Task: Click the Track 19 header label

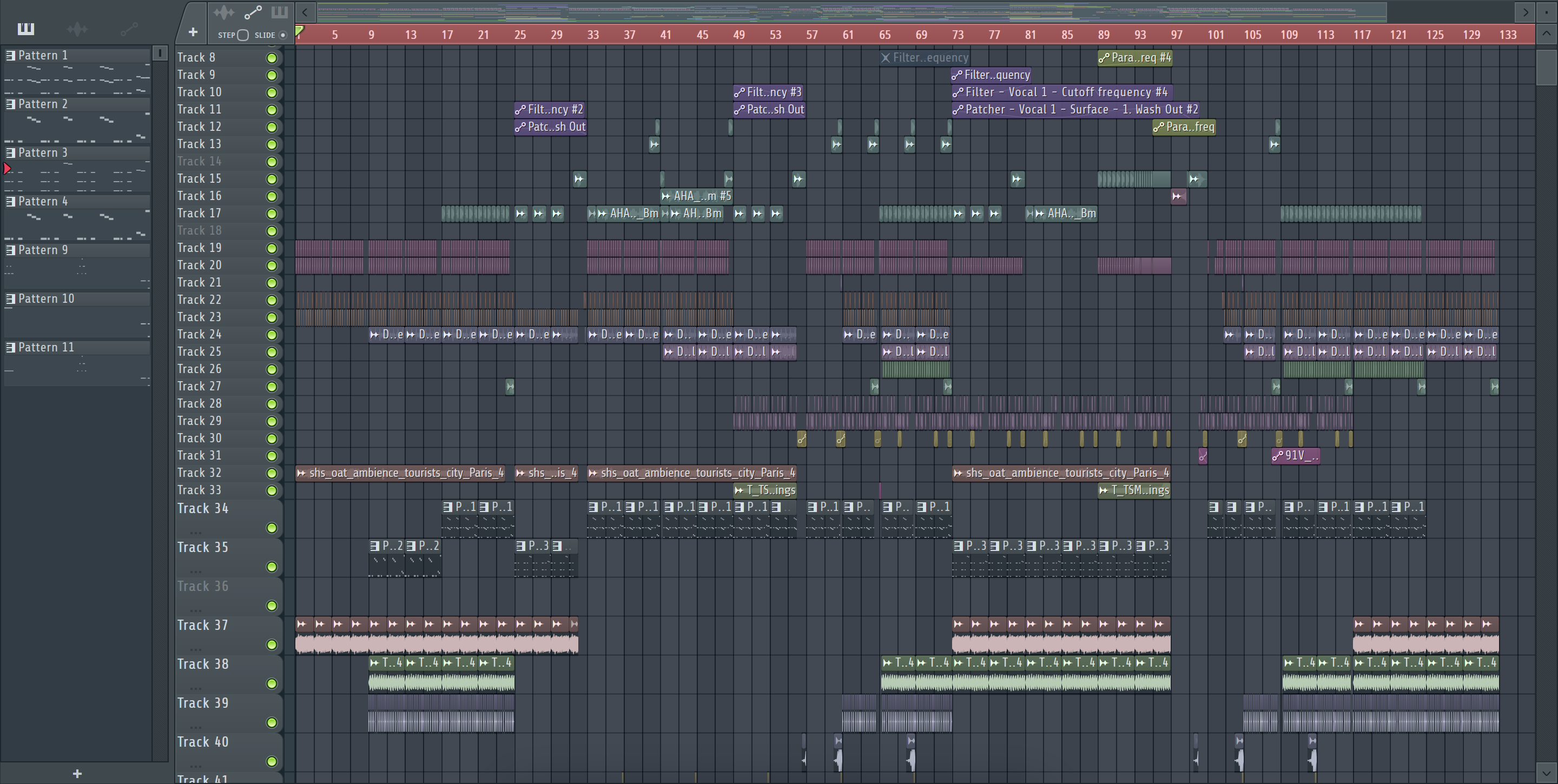Action: (199, 248)
